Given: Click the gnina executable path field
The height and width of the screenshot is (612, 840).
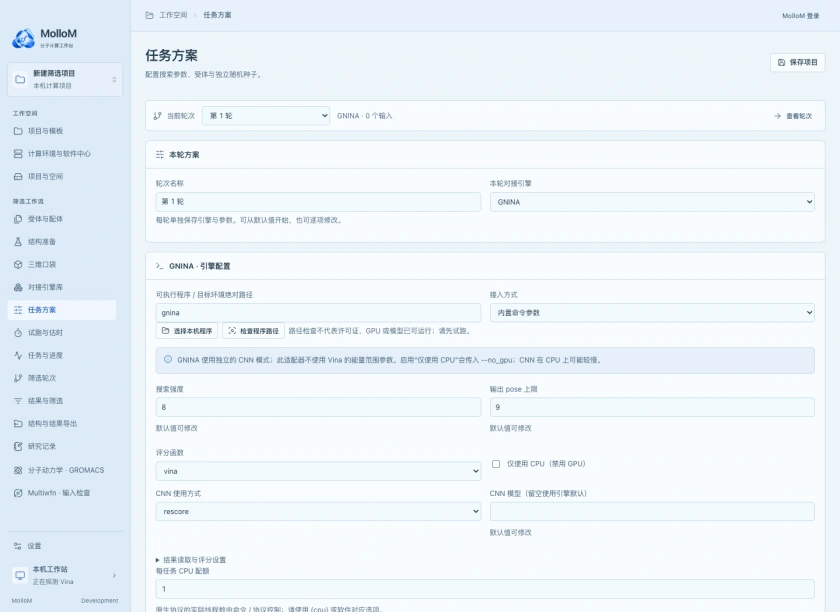Looking at the screenshot, I should (318, 312).
